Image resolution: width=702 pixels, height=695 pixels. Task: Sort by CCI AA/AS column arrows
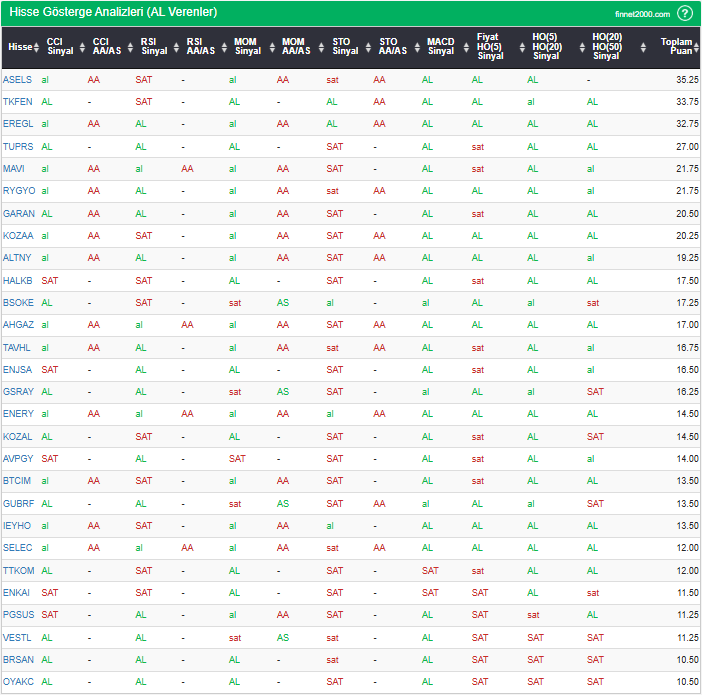pyautogui.click(x=130, y=47)
